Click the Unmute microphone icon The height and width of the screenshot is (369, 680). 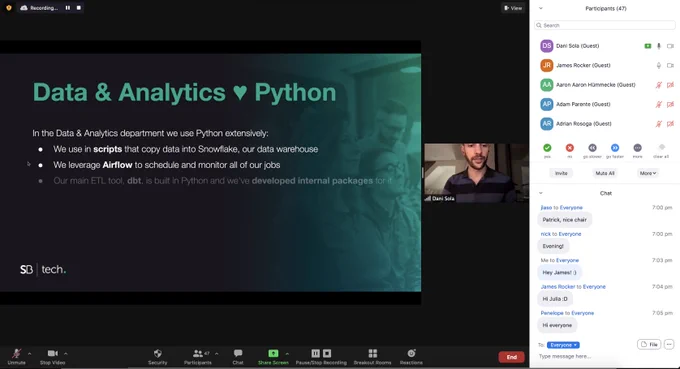(x=16, y=353)
